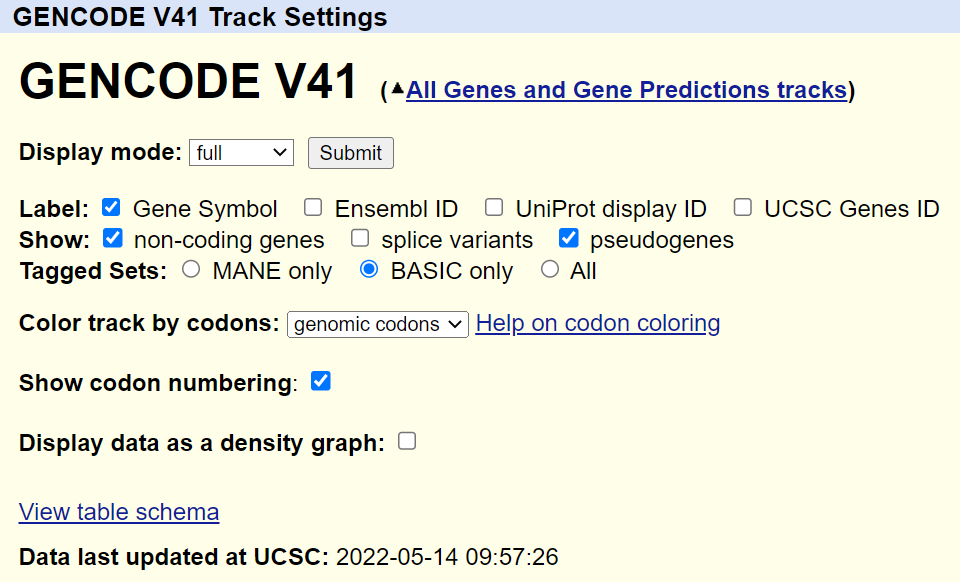
Task: Open All Genes and Gene Predictions tracks link
Action: click(x=626, y=90)
